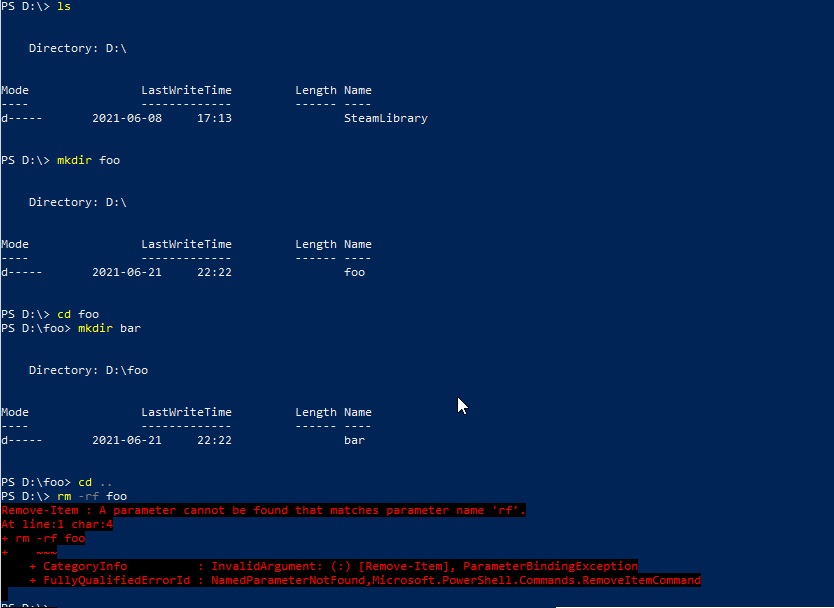This screenshot has height=608, width=834.
Task: Click the time '17:13'
Action: click(214, 118)
